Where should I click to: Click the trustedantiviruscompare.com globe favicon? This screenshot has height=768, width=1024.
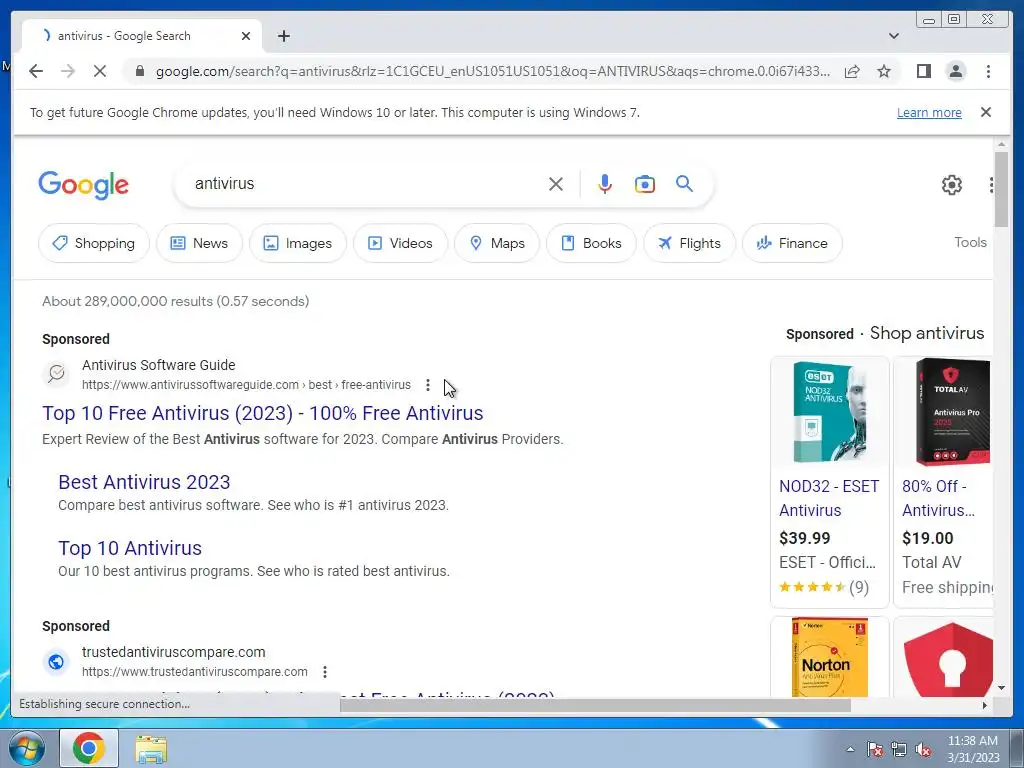(56, 662)
